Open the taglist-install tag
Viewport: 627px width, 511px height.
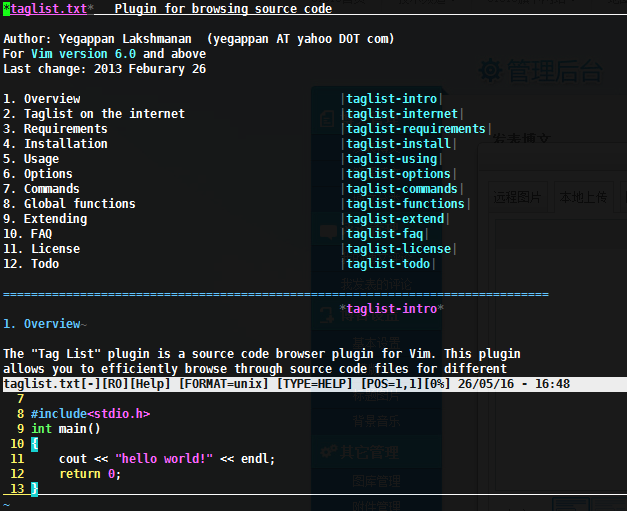pos(398,144)
